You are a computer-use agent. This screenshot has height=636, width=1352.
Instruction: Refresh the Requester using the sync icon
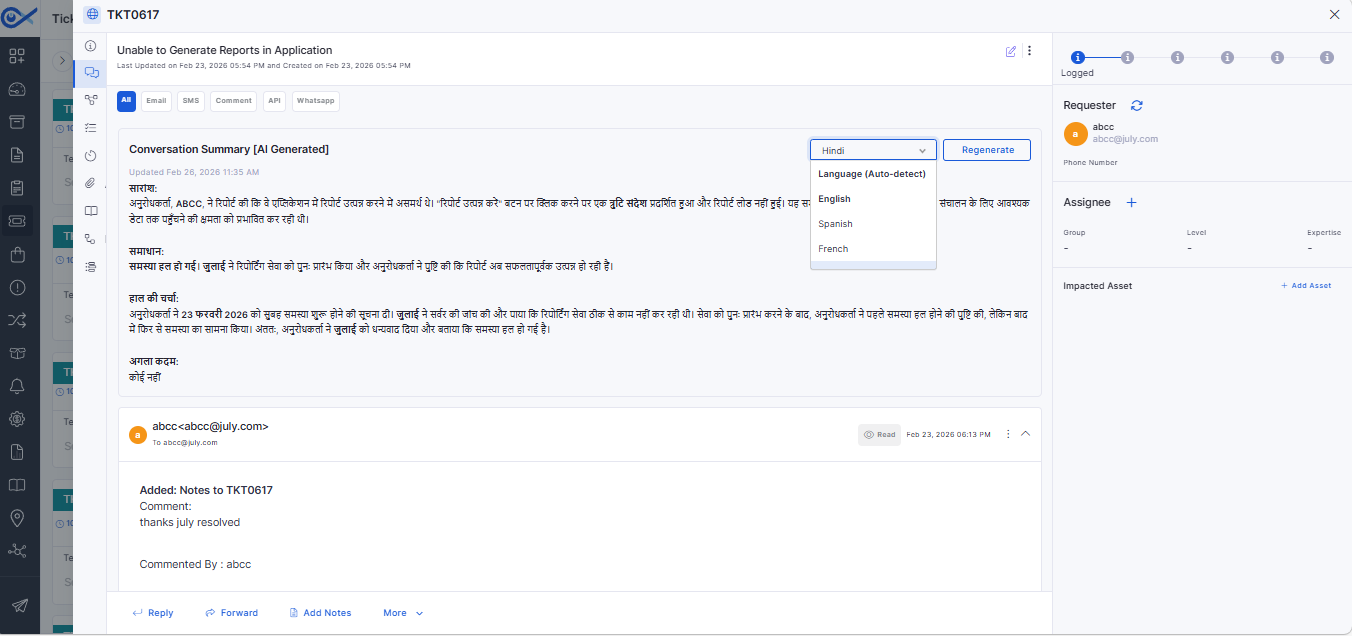(x=1137, y=105)
